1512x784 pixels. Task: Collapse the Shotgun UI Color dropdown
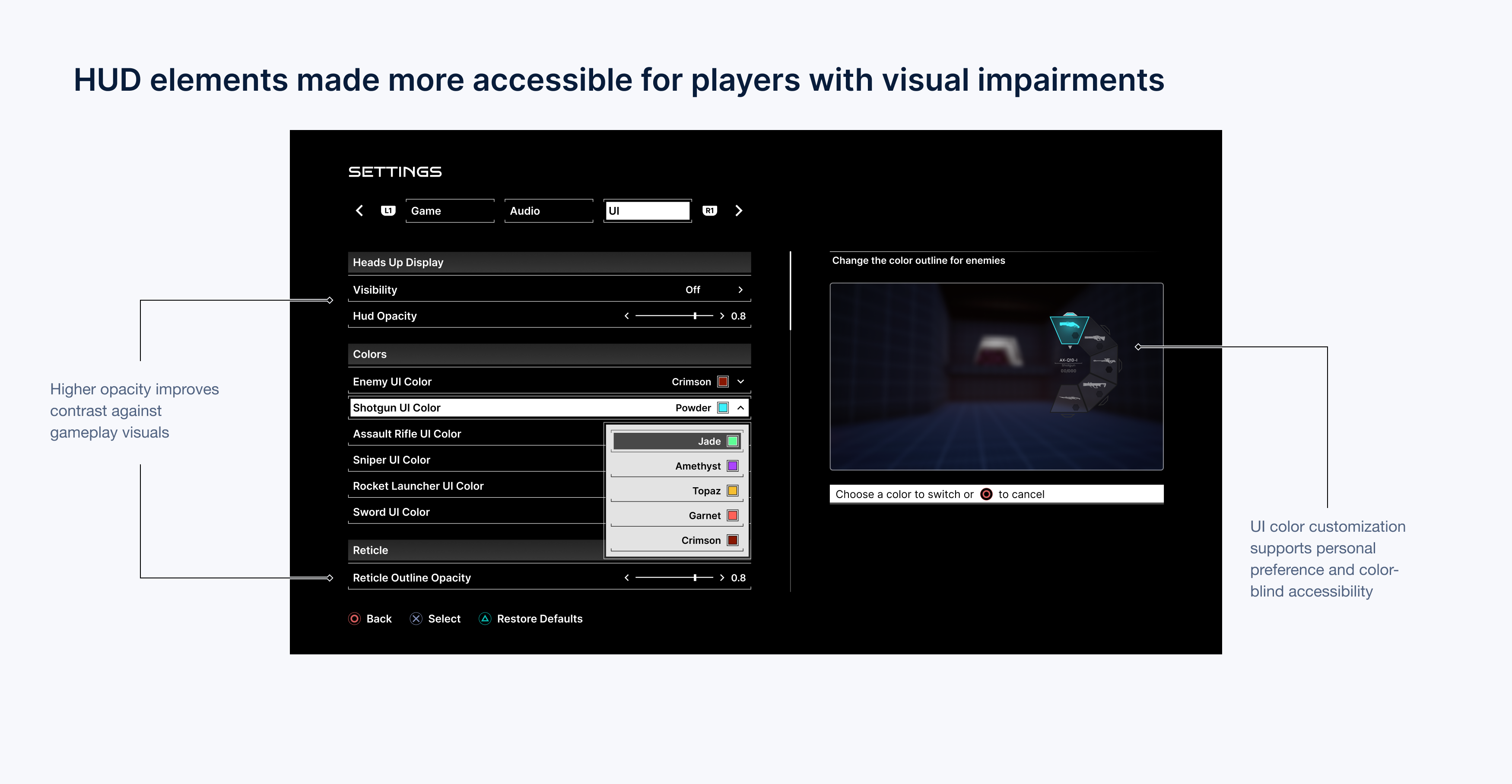(x=740, y=408)
